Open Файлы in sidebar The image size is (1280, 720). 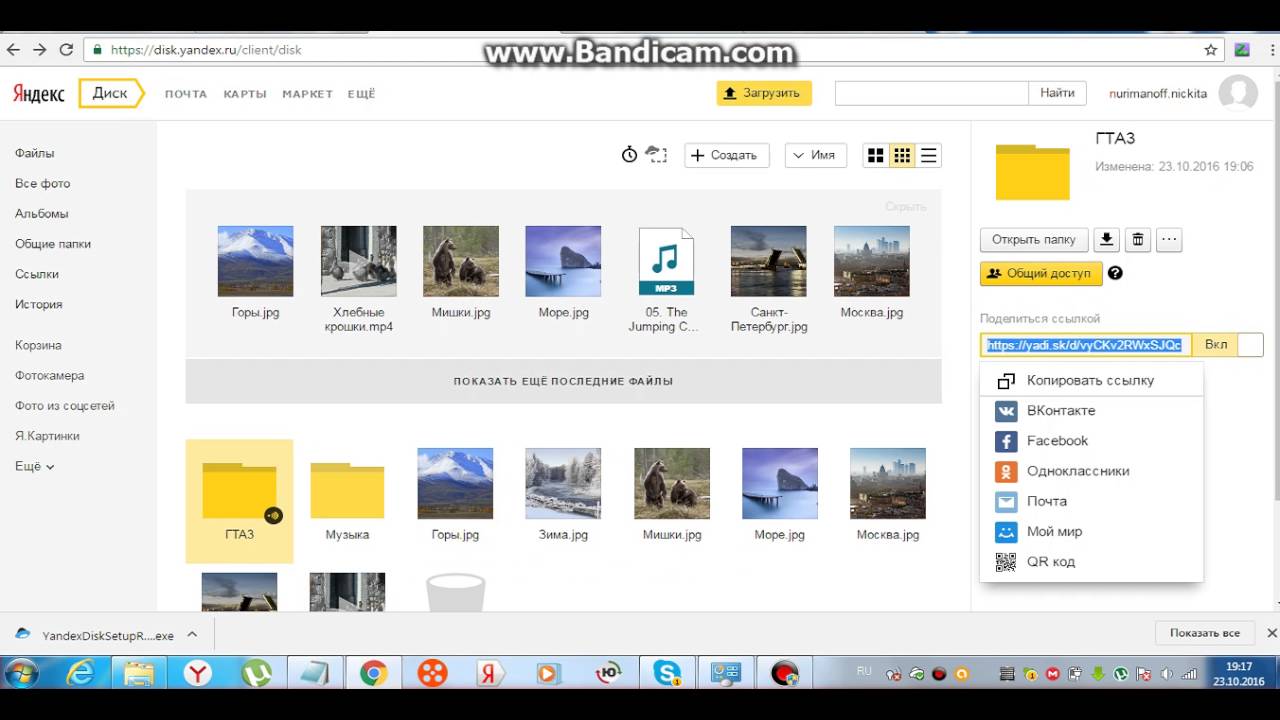35,154
